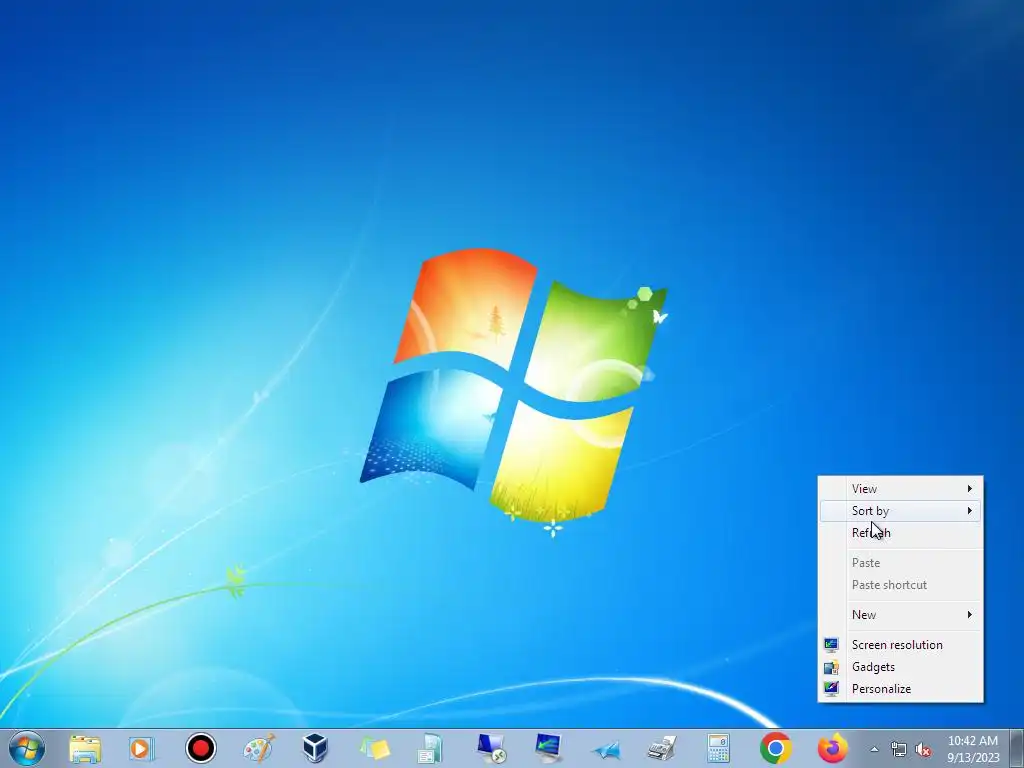This screenshot has height=768, width=1024.
Task: Click the Show Desktop button
Action: [1017, 748]
